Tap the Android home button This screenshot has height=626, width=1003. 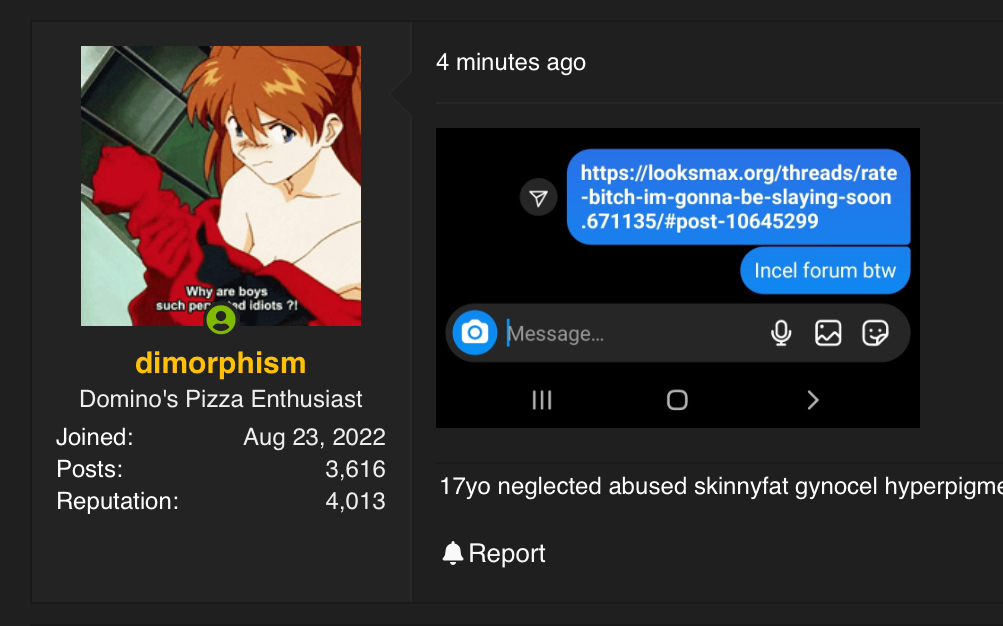(677, 400)
